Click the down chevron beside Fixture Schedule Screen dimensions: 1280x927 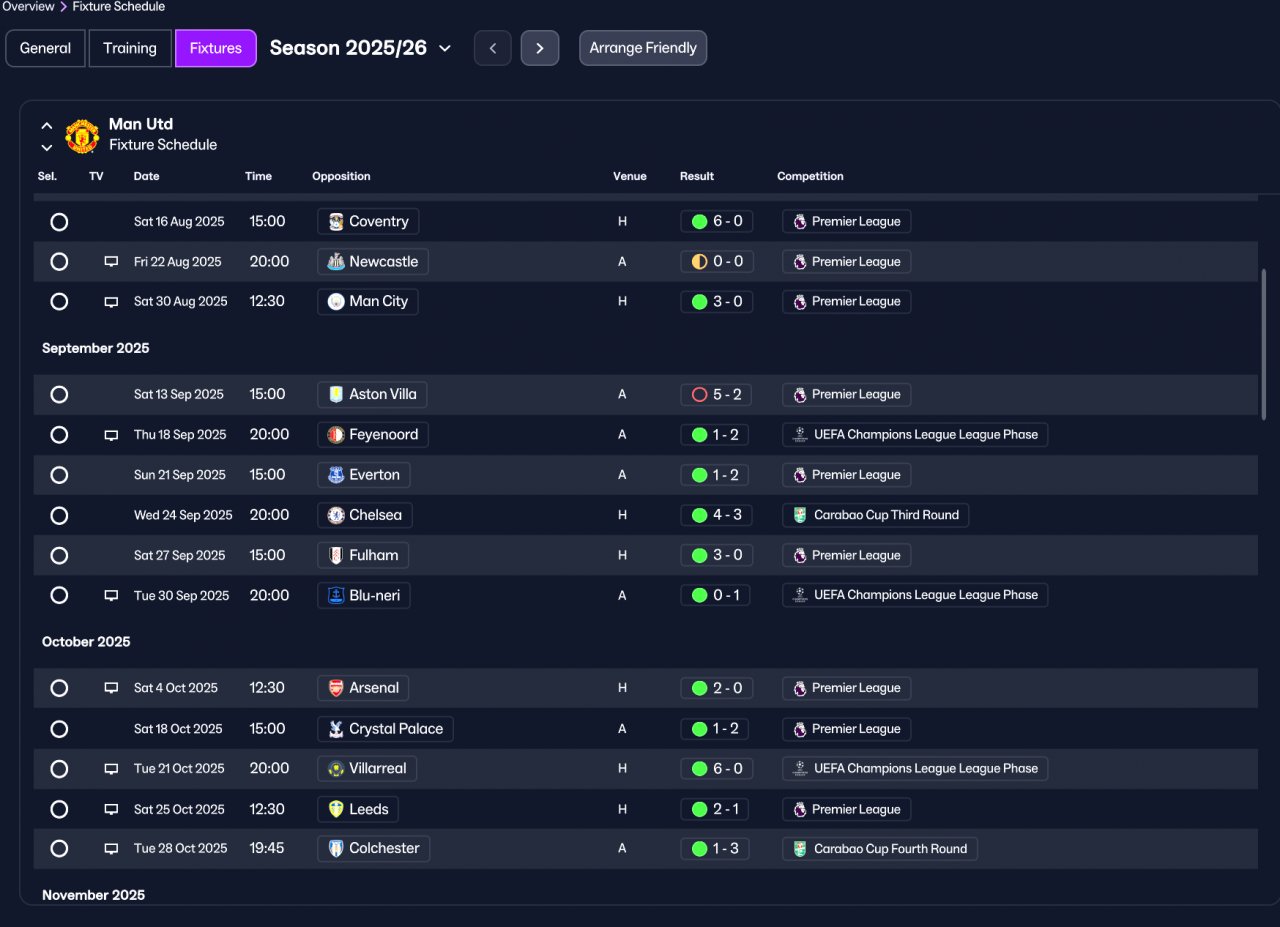pos(46,147)
